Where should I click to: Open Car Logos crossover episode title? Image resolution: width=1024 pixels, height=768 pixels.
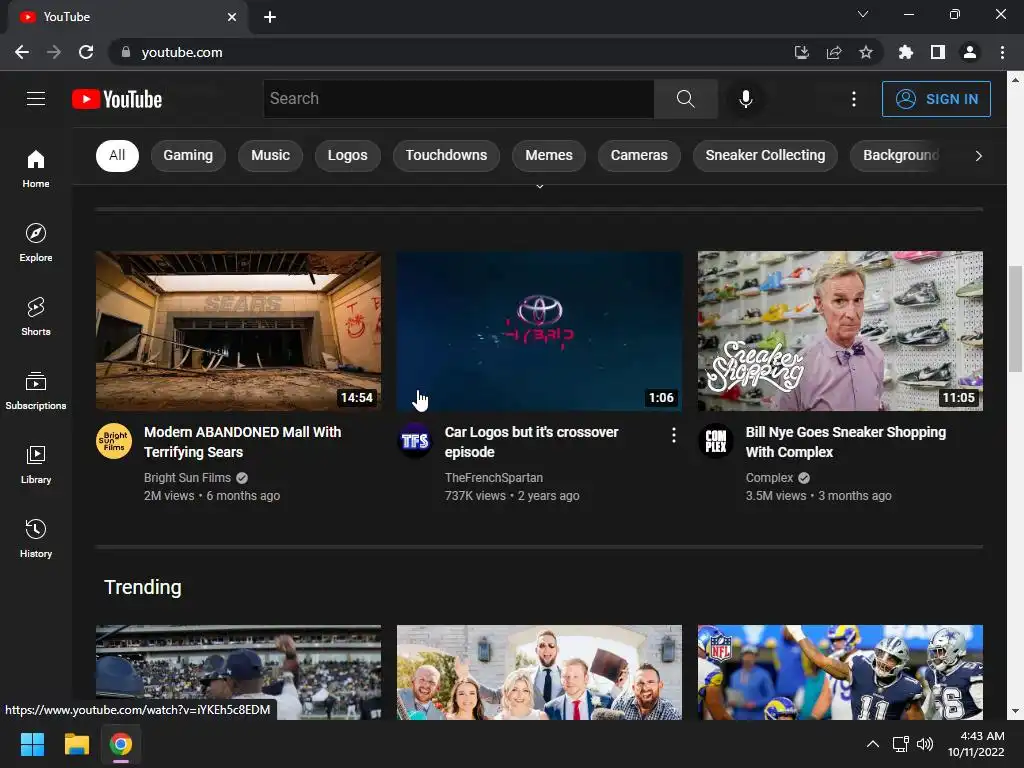click(x=532, y=442)
